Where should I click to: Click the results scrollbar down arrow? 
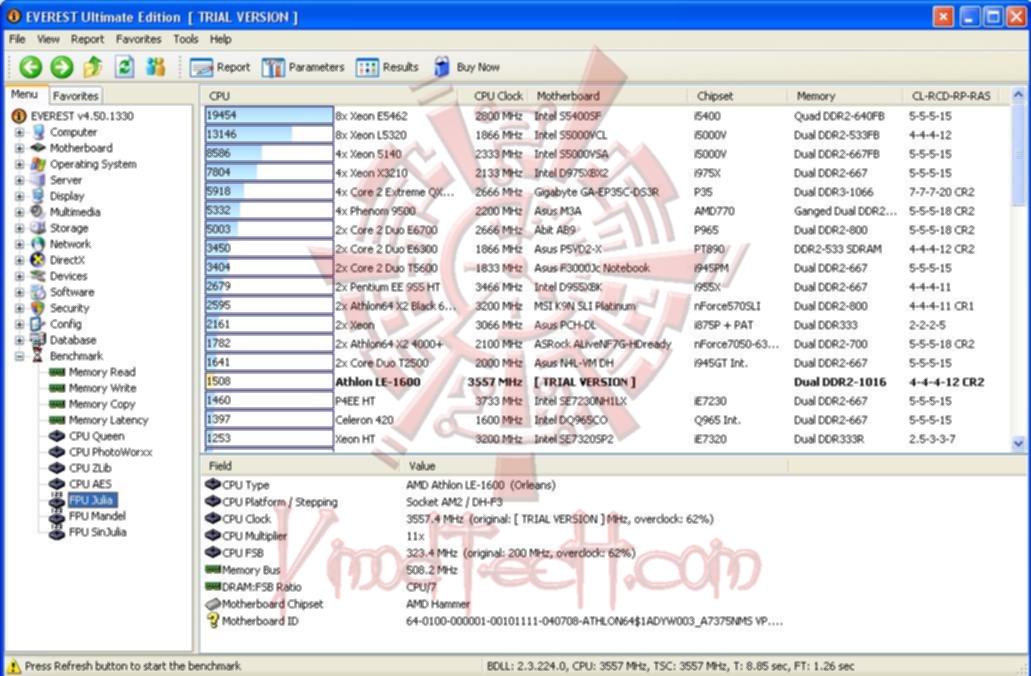point(1019,443)
